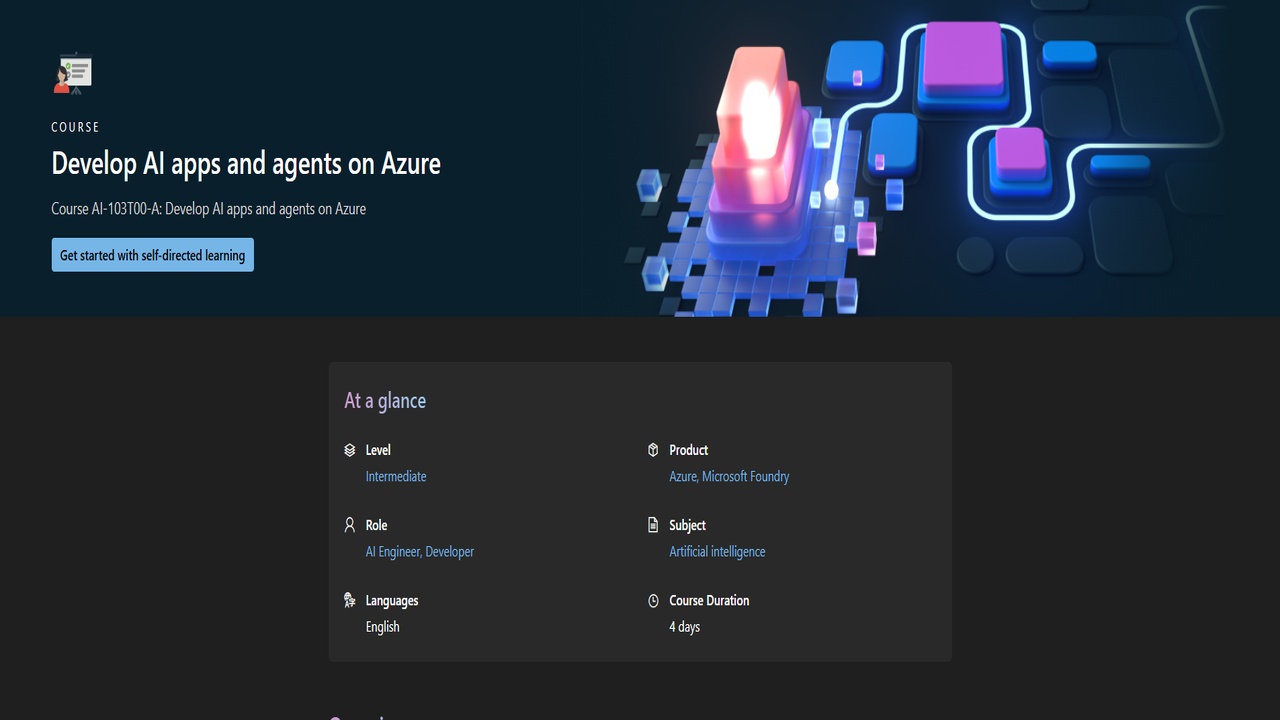The height and width of the screenshot is (720, 1280).
Task: Click the Course AI-103T00-A subtitle text
Action: pos(209,209)
